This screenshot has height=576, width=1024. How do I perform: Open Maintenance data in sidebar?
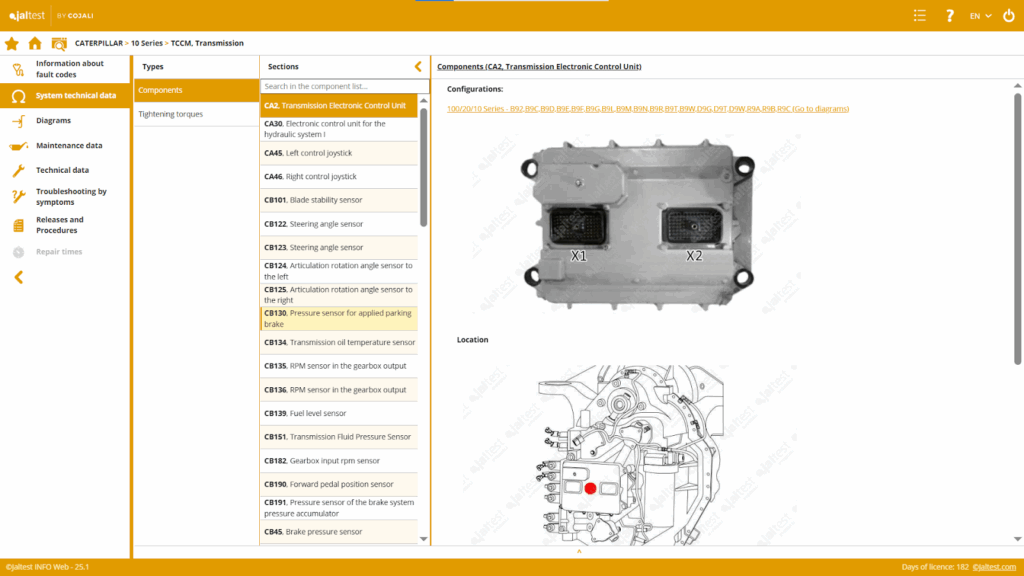point(69,146)
